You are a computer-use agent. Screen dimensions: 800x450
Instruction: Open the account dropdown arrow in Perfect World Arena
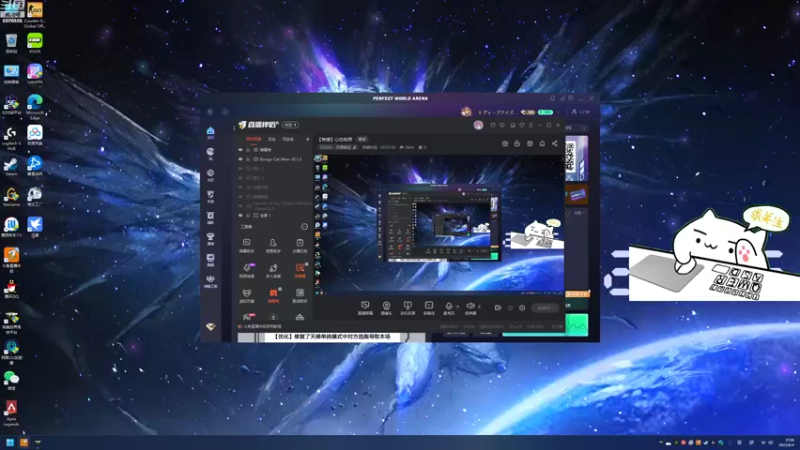point(559,112)
